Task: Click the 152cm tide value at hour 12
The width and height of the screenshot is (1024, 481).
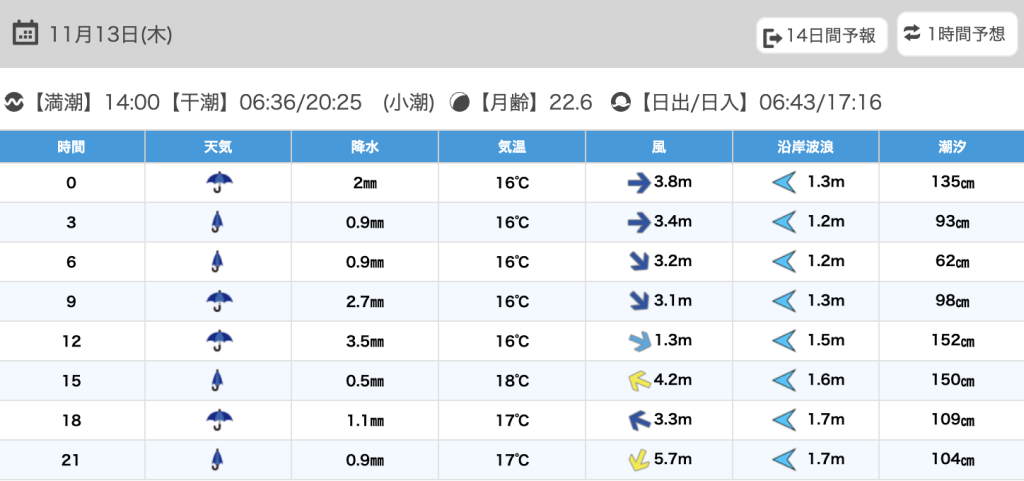Action: 951,341
